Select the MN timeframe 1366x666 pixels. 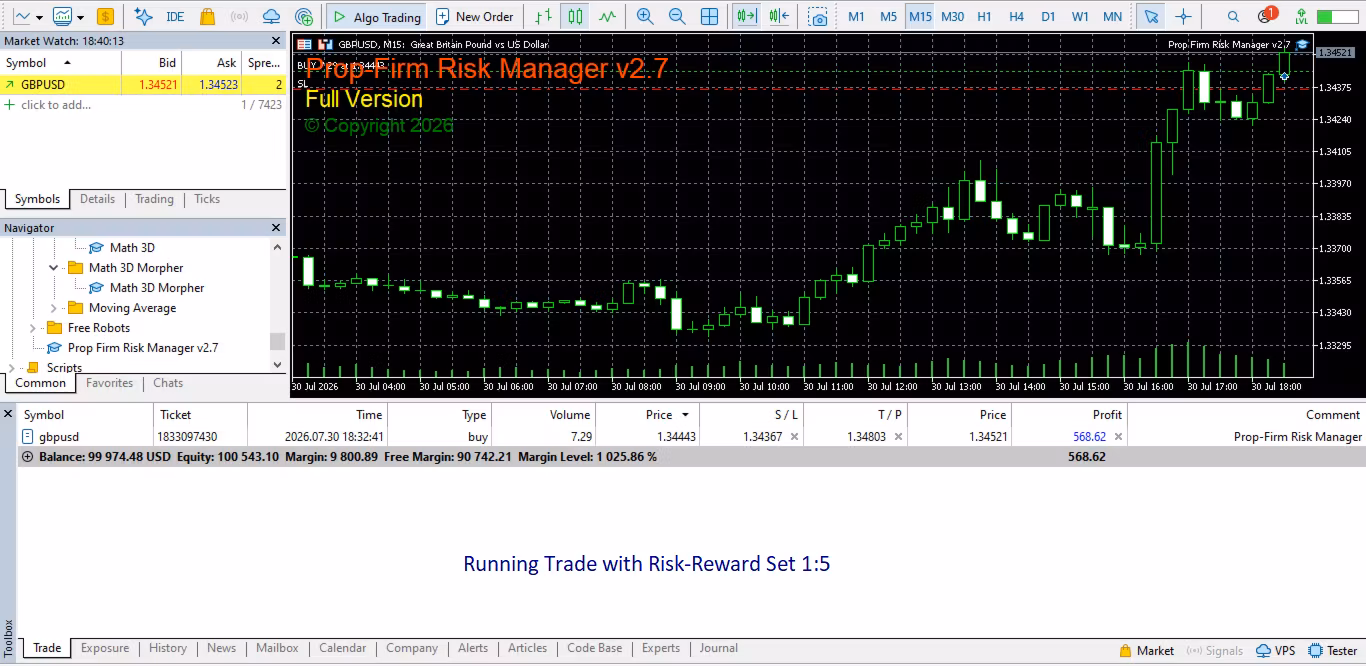(1112, 17)
